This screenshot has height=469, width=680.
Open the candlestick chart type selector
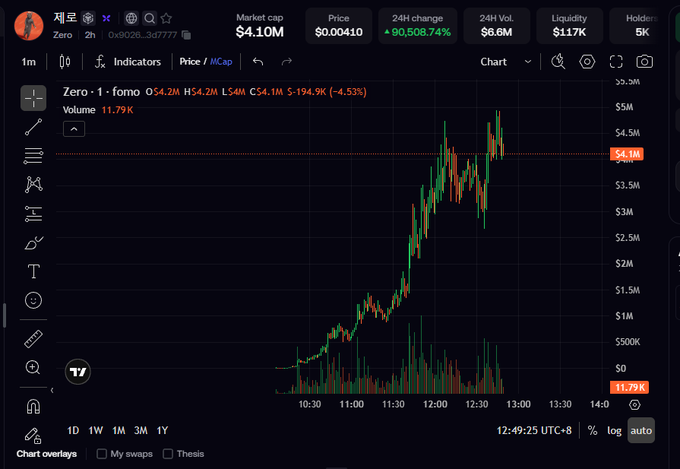click(65, 62)
